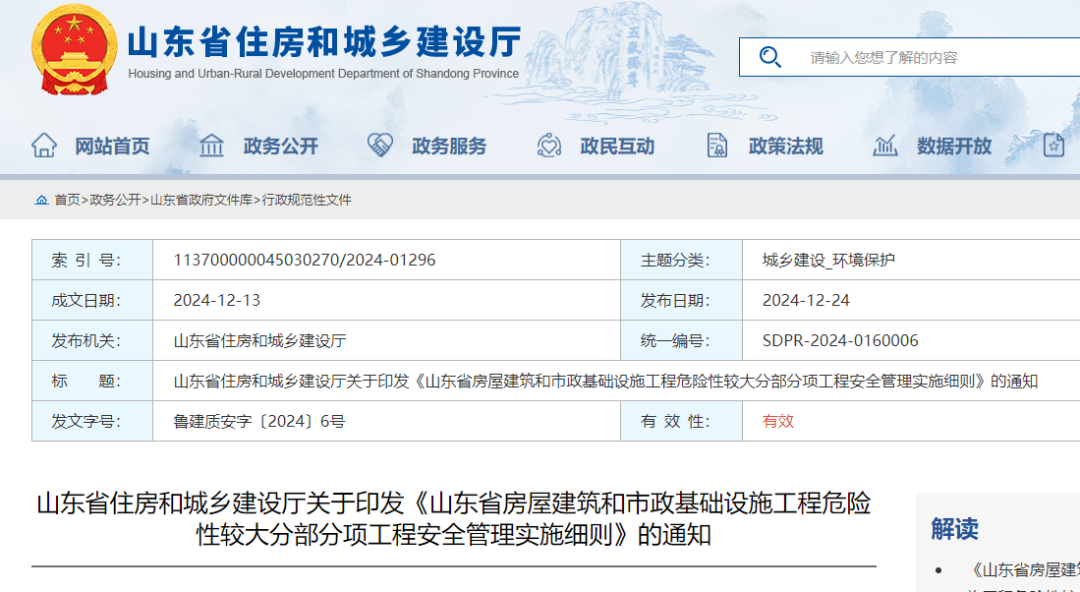Click the 数据开放 chart icon

tap(884, 145)
